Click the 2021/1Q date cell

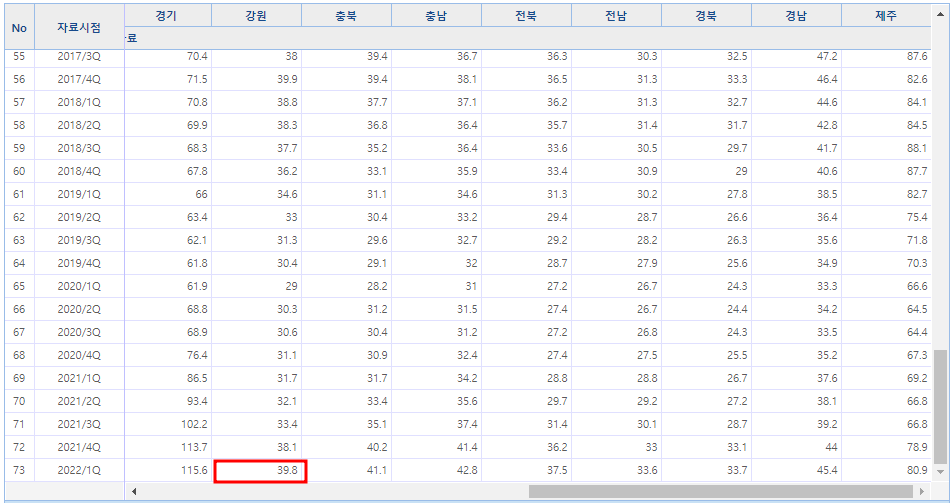pyautogui.click(x=79, y=379)
